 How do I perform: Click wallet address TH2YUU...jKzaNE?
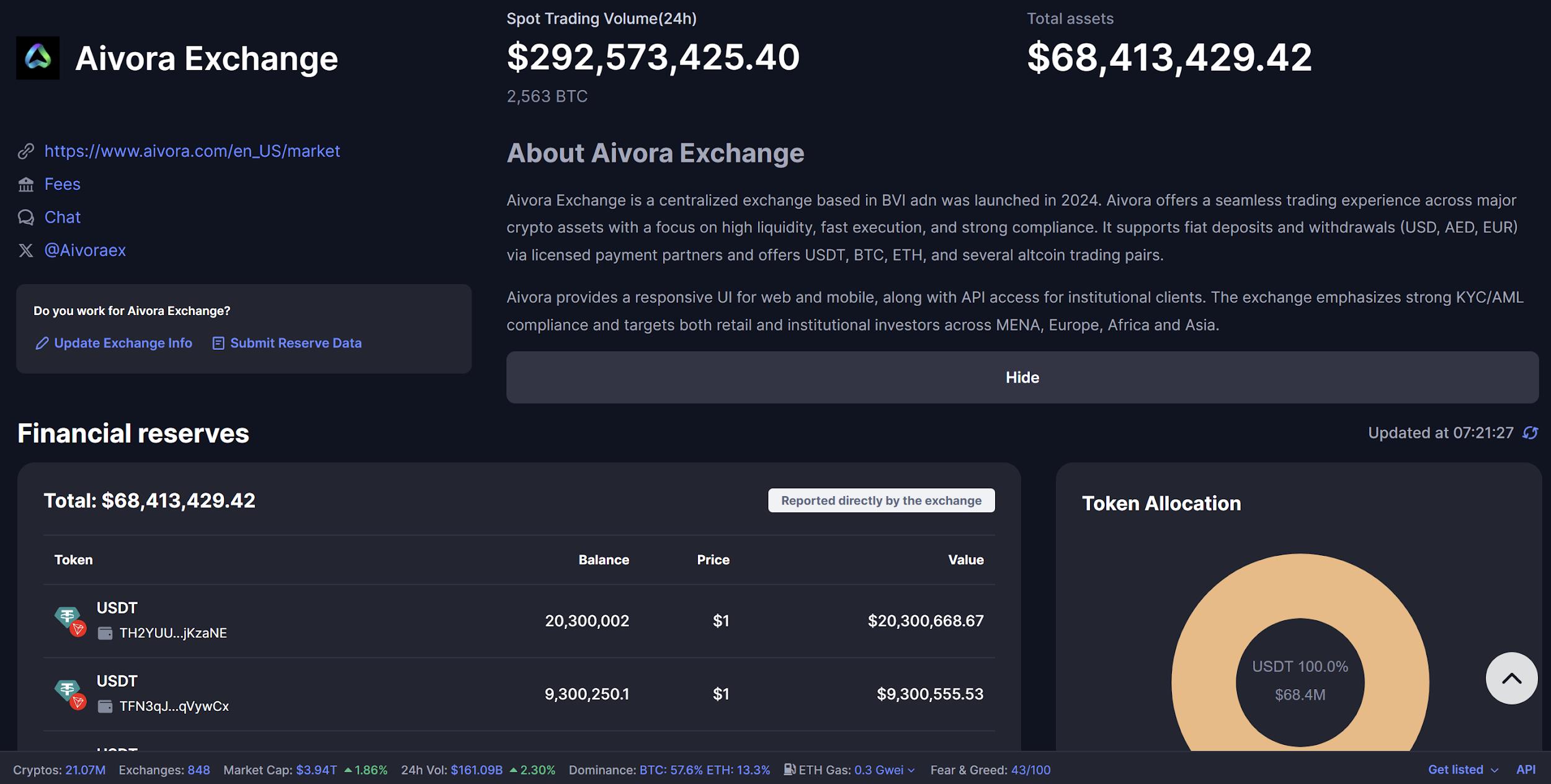pos(173,633)
